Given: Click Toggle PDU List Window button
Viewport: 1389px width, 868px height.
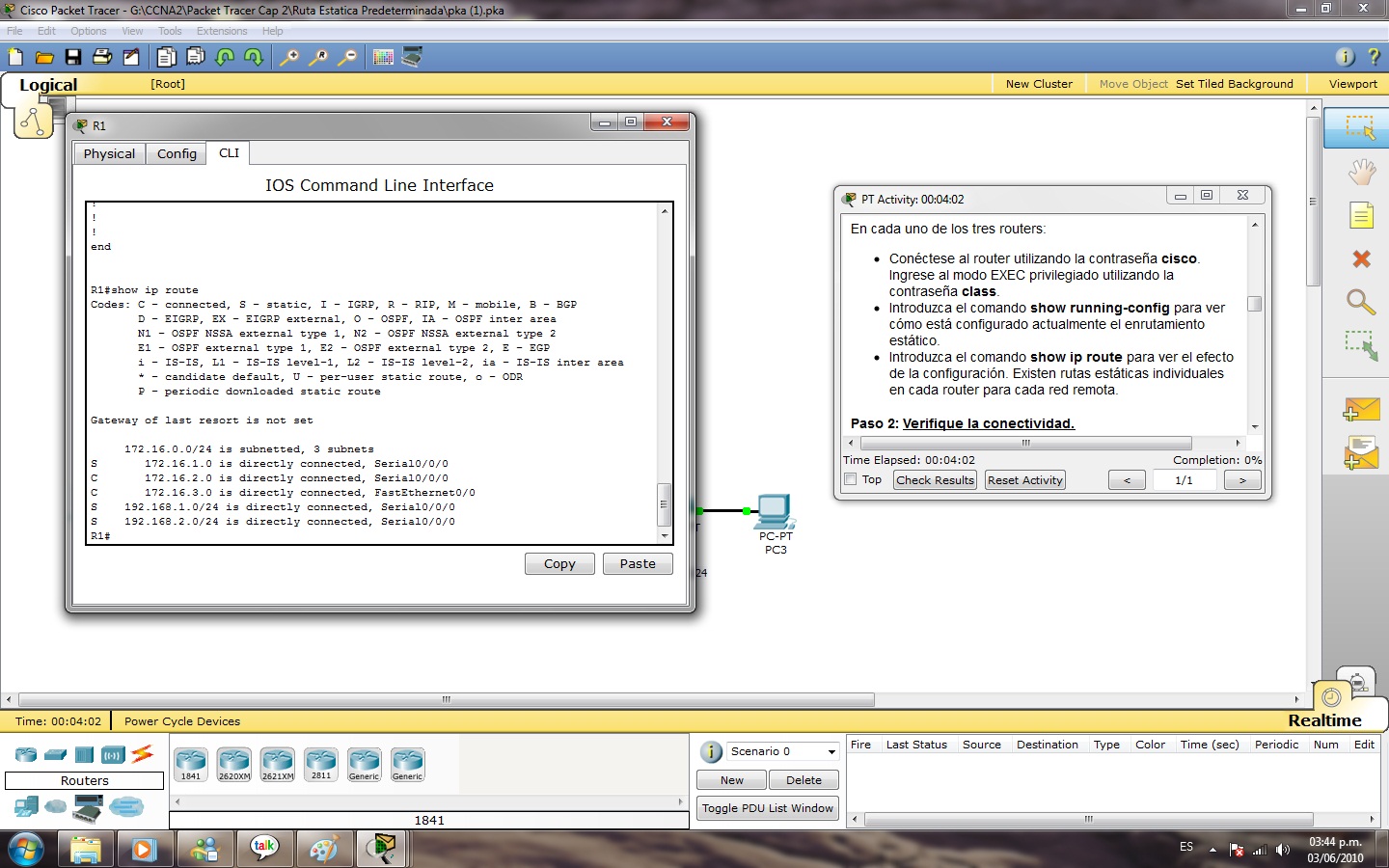Looking at the screenshot, I should coord(768,808).
